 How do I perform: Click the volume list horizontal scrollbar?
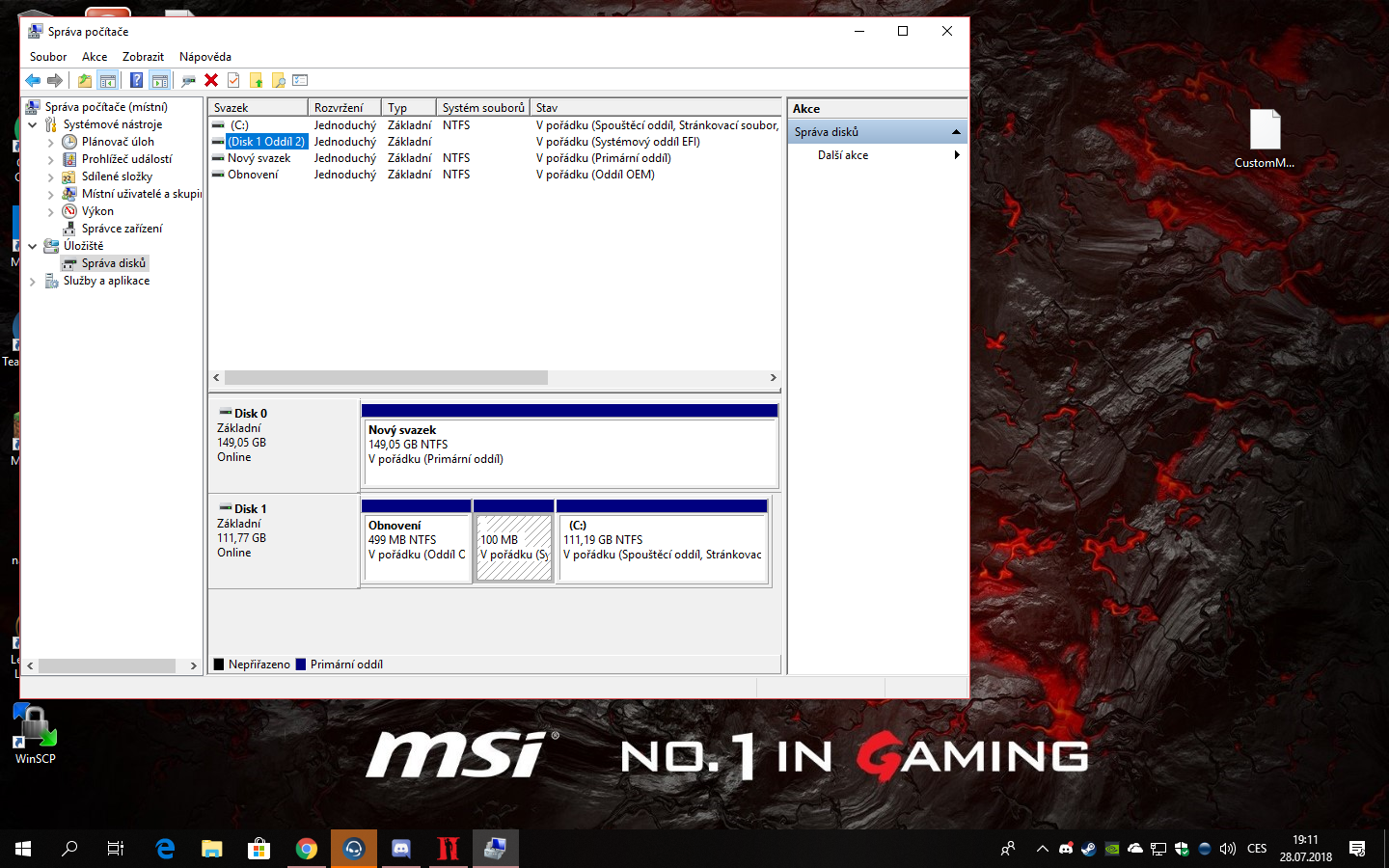pyautogui.click(x=386, y=378)
